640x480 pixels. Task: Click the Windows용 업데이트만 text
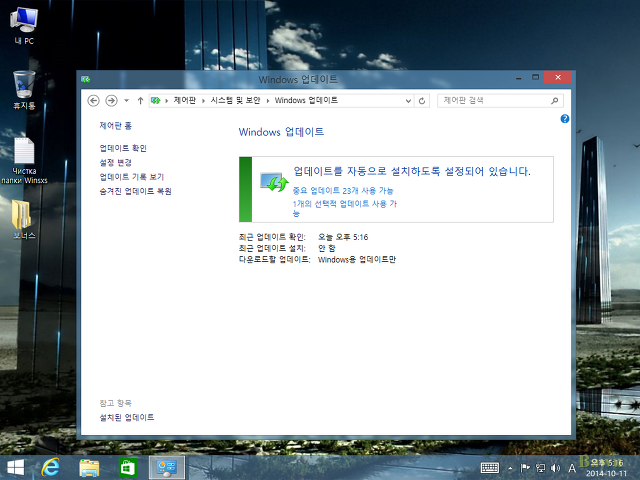click(x=357, y=260)
